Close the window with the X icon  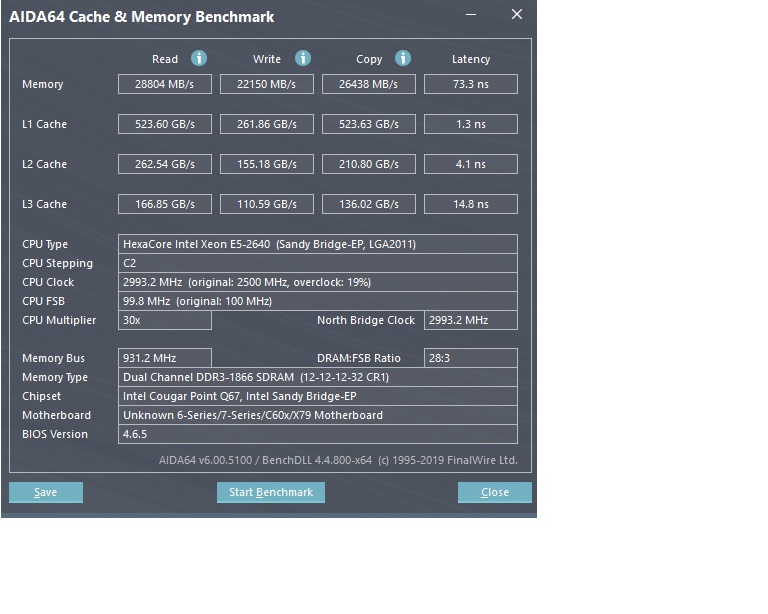click(517, 14)
